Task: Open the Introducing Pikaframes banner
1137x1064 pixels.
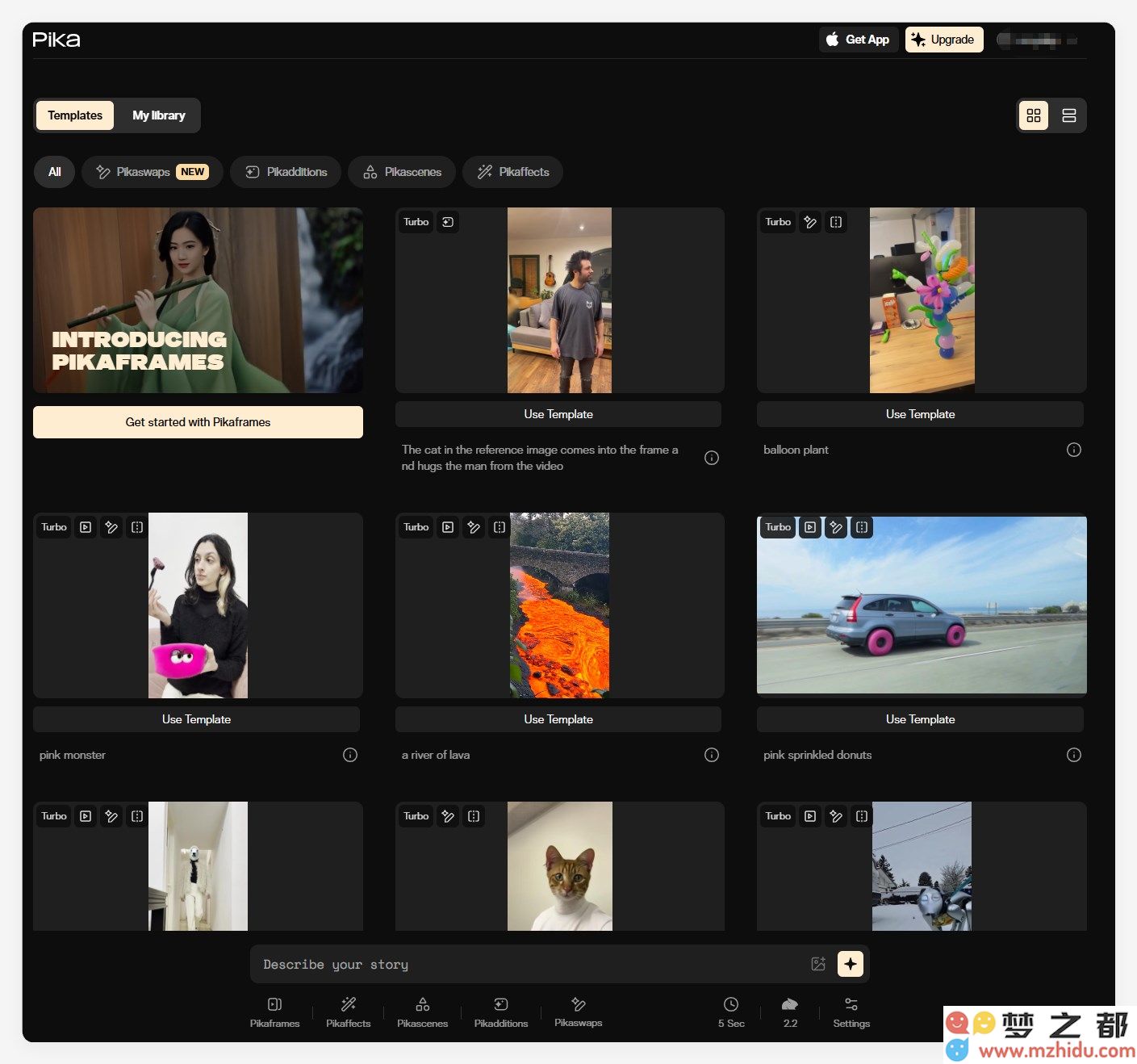Action: pyautogui.click(x=198, y=300)
